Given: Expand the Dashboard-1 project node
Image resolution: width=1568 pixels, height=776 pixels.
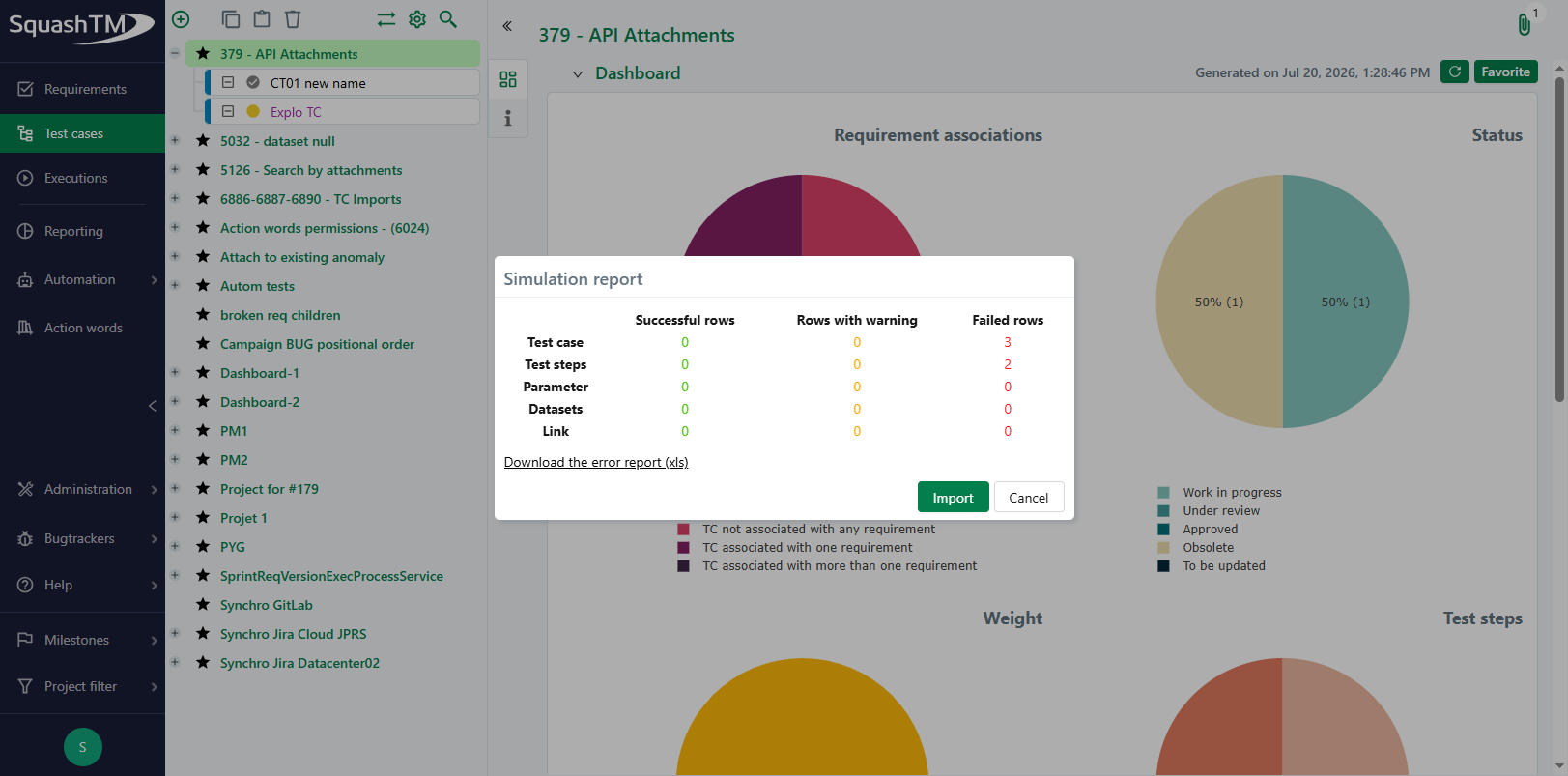Looking at the screenshot, I should click(x=175, y=373).
